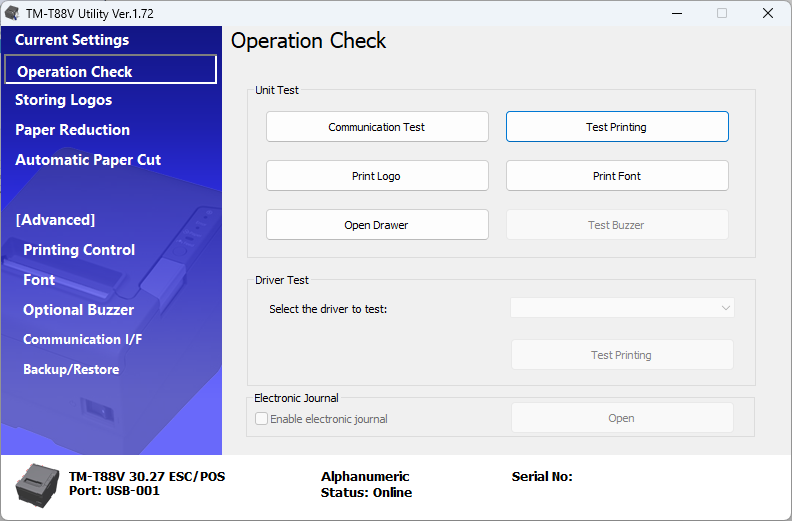This screenshot has width=792, height=521.
Task: Click the Print Logo button
Action: point(377,176)
